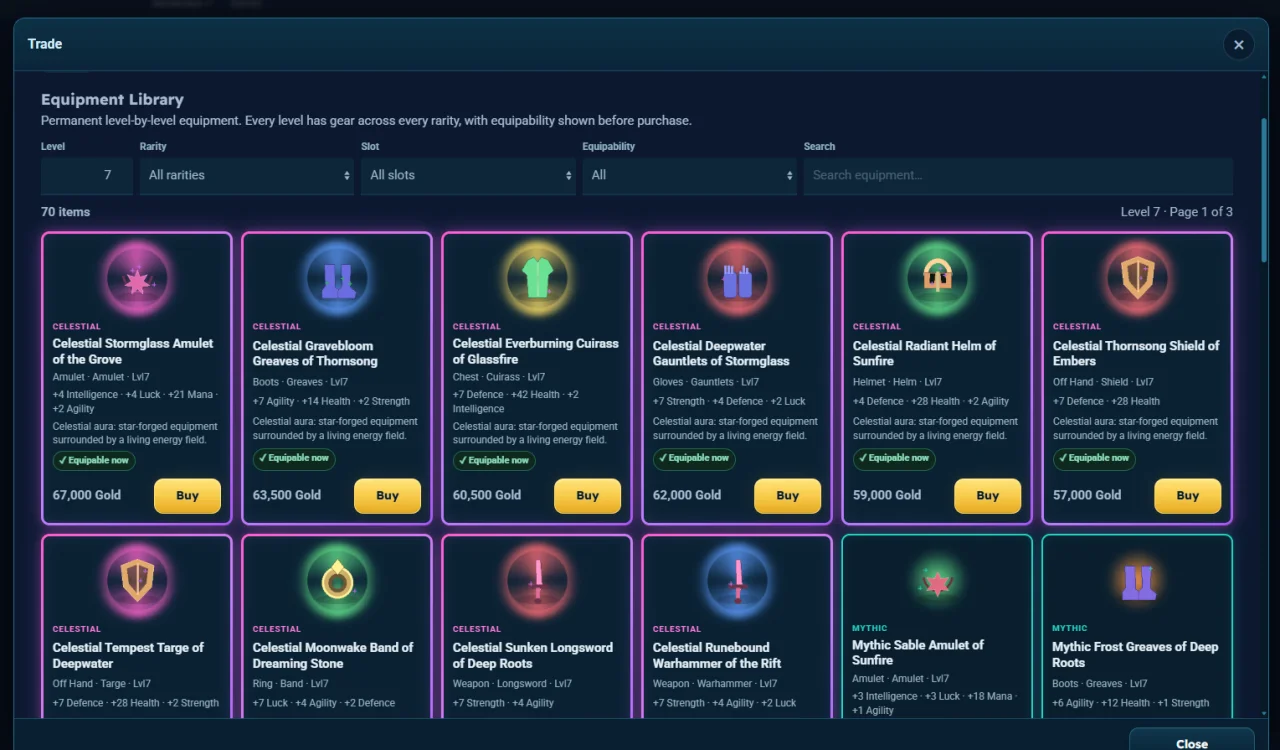Click Equipable now badge on Thornsong Shield
The height and width of the screenshot is (750, 1280).
pyautogui.click(x=1094, y=459)
